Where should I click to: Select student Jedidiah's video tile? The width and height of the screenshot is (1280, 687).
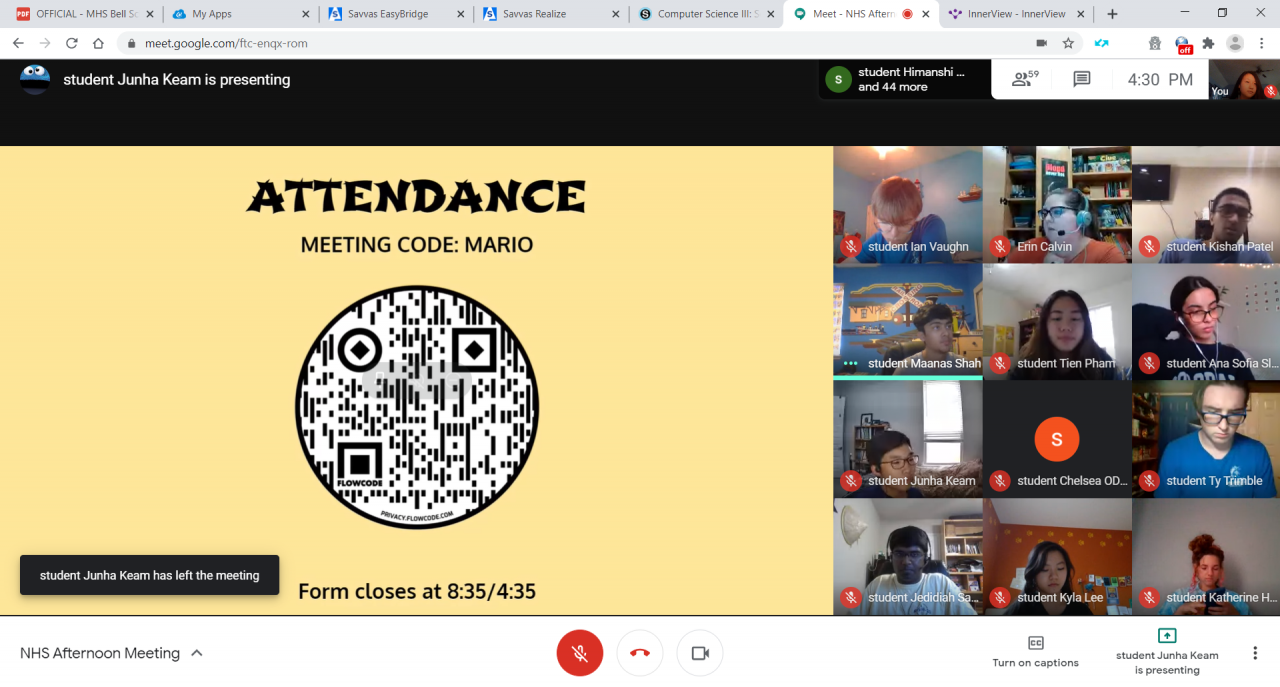pos(908,557)
